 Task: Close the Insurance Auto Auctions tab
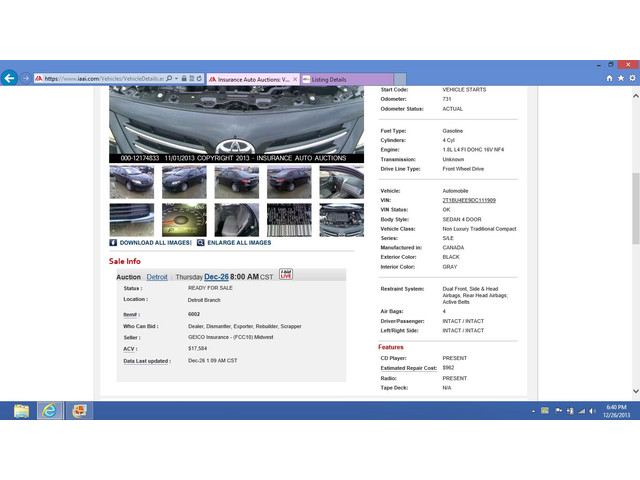coord(295,79)
